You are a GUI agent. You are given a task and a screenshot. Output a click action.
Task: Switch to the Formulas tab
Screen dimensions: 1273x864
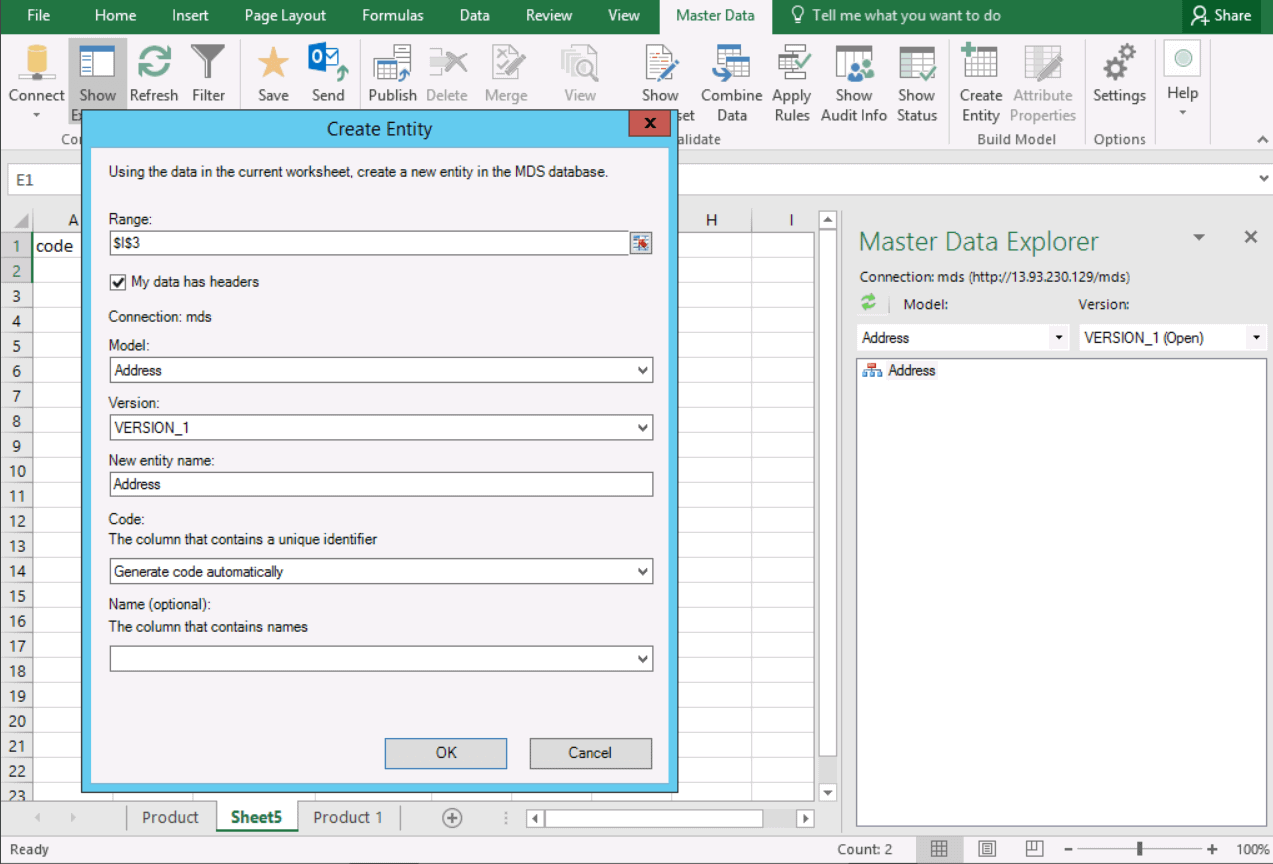393,16
